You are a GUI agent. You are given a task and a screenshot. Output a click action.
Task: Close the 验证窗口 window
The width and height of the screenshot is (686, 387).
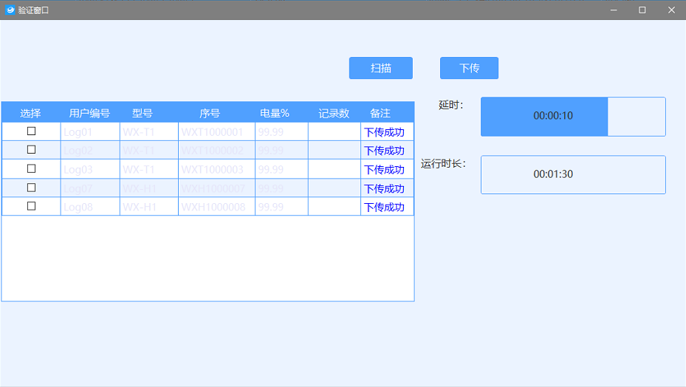tap(671, 10)
